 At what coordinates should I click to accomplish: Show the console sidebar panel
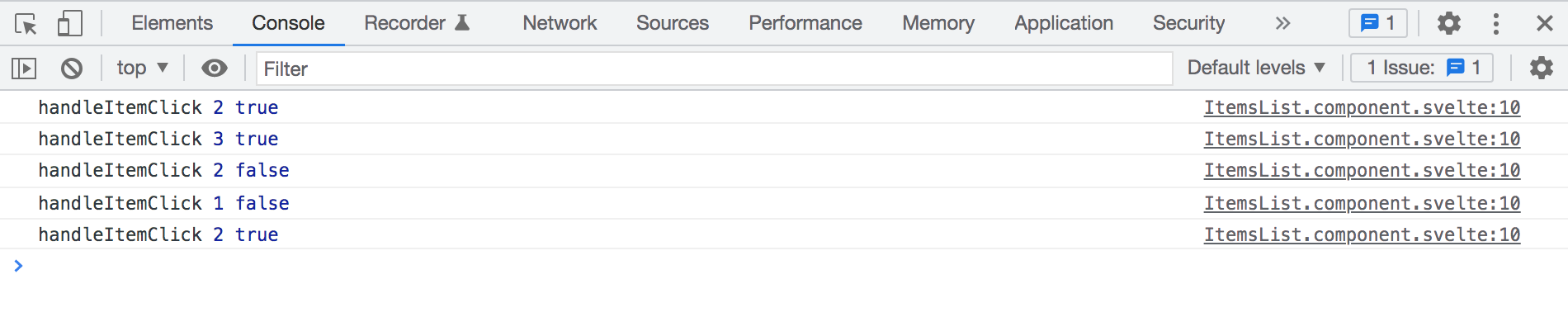[24, 68]
